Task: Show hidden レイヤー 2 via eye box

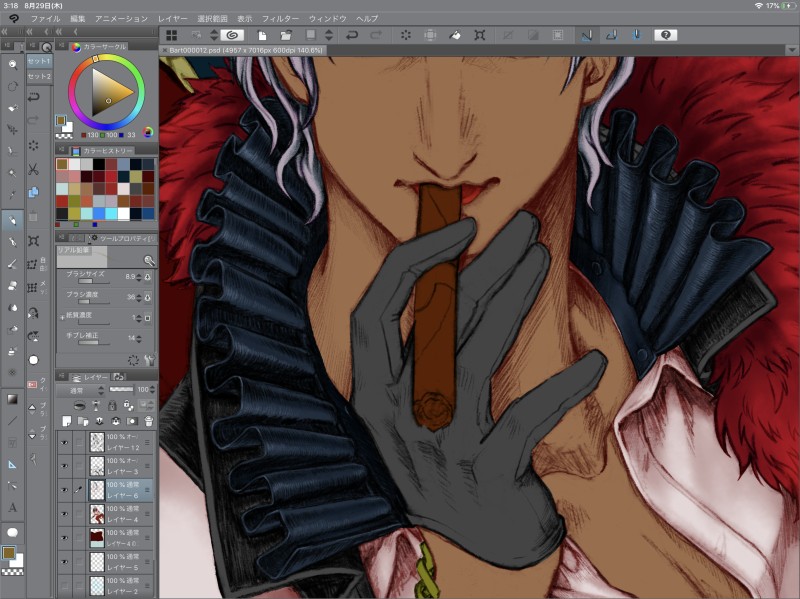Action: click(x=64, y=586)
